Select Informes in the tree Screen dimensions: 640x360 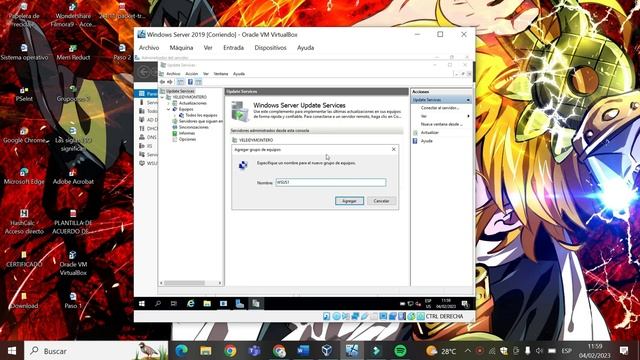(187, 133)
